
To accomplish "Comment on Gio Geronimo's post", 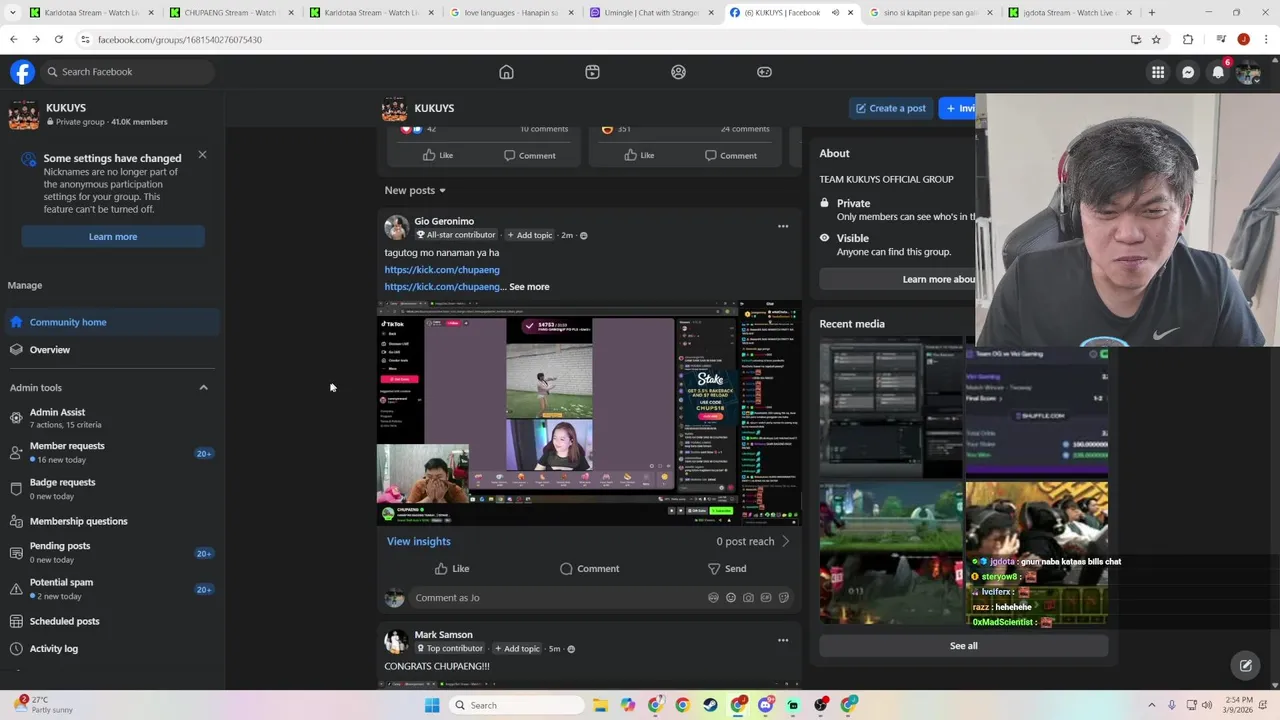I will 589,569.
